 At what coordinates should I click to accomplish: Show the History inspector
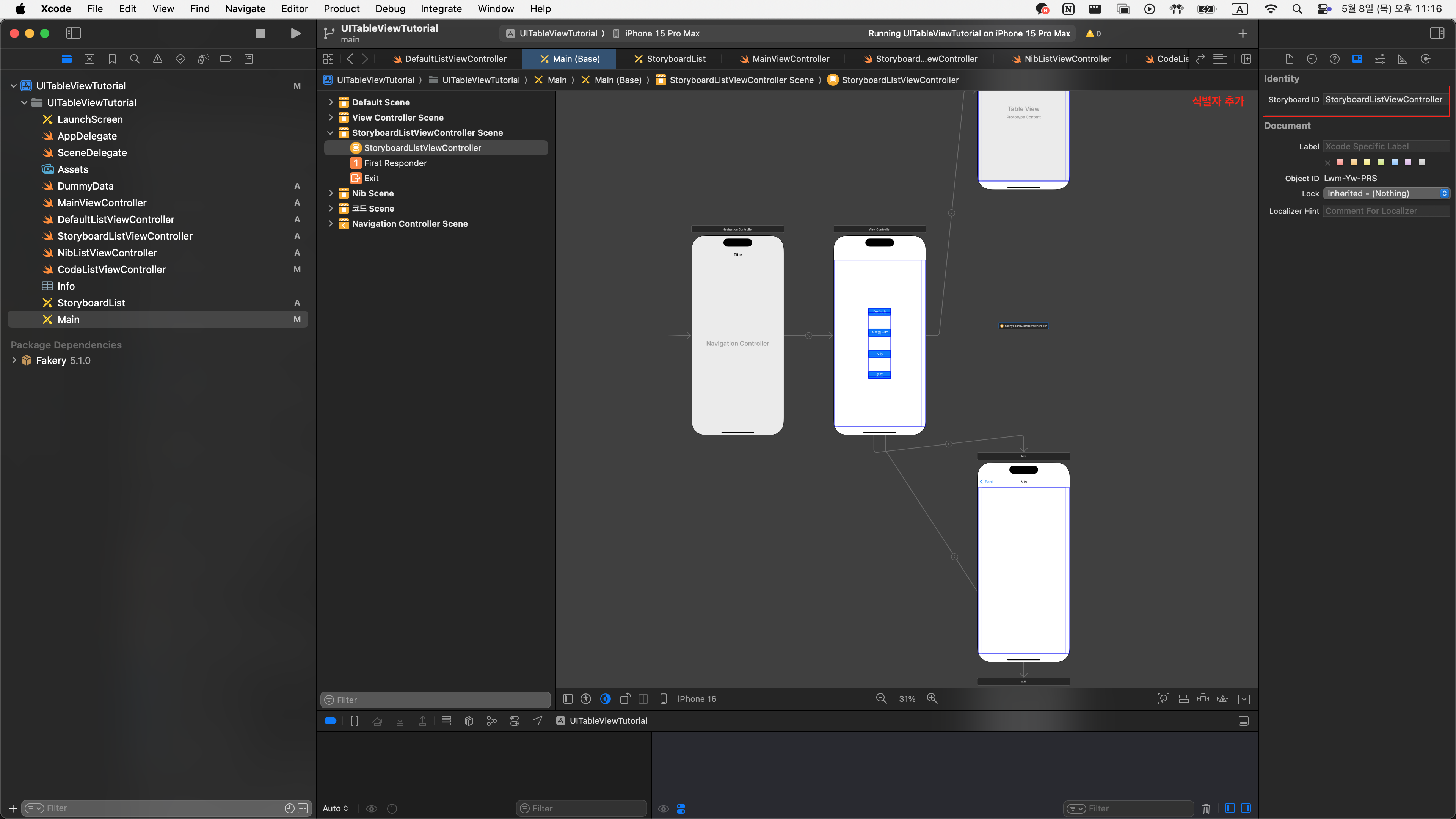tap(1312, 59)
